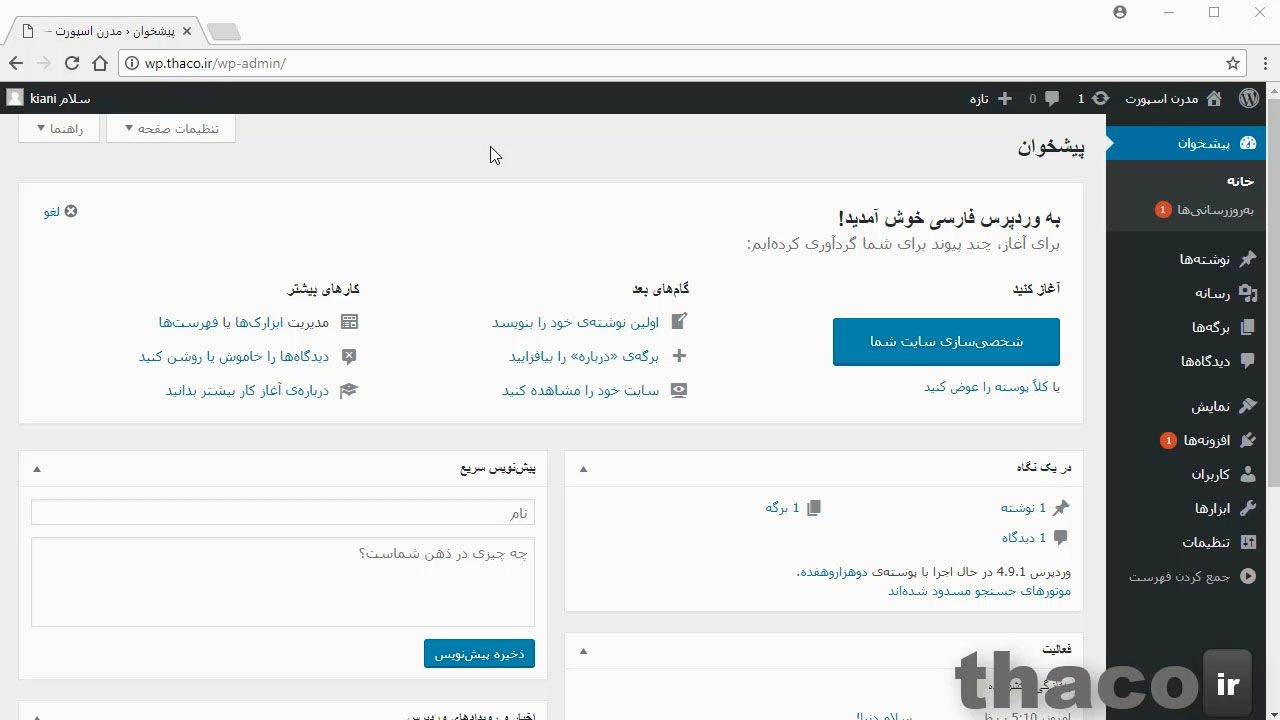Screen dimensions: 1280x720
Task: Click the kiani user avatar in the admin bar
Action: [14, 98]
